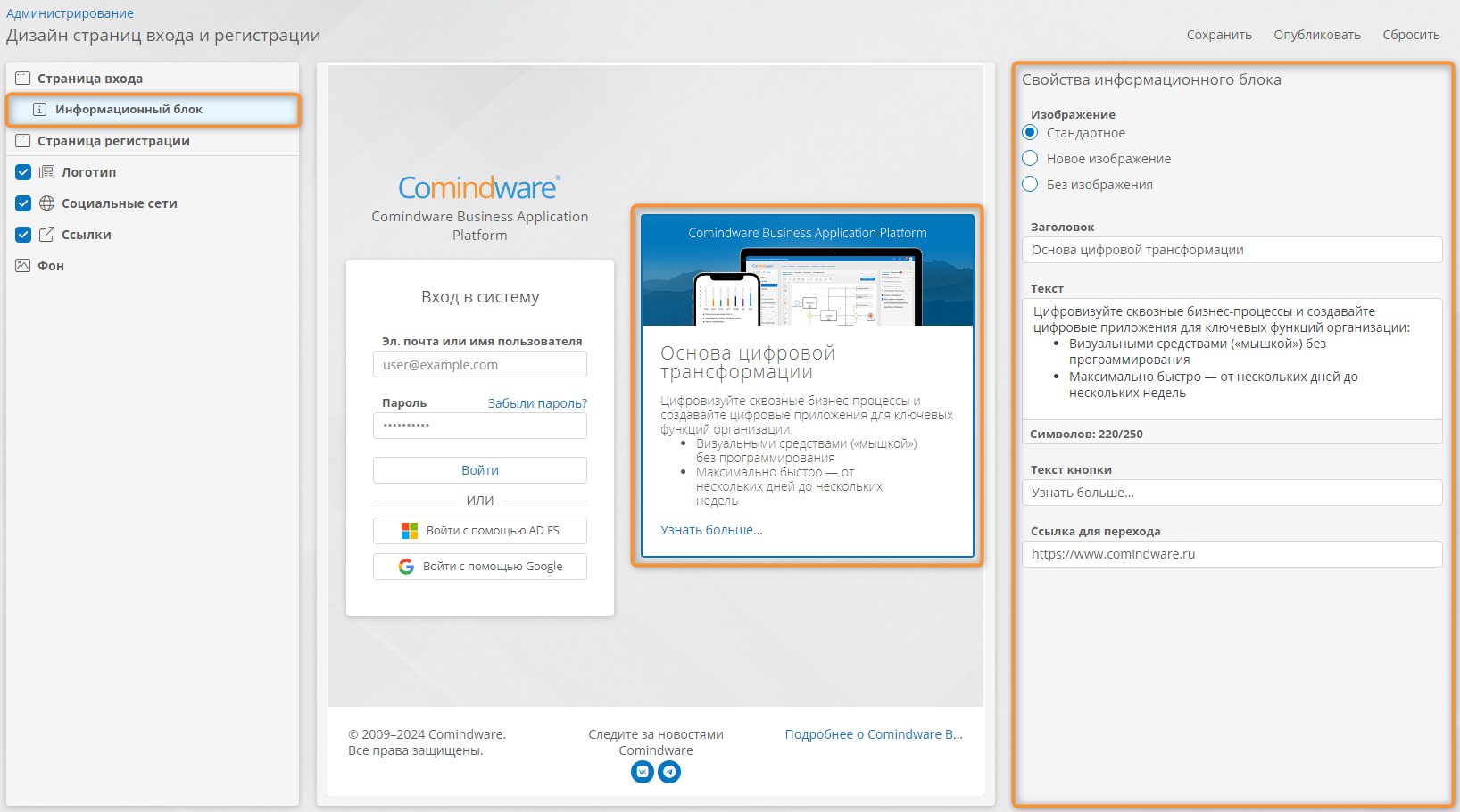Click the Социальные сети label in sidebar
Image resolution: width=1460 pixels, height=812 pixels.
[120, 203]
